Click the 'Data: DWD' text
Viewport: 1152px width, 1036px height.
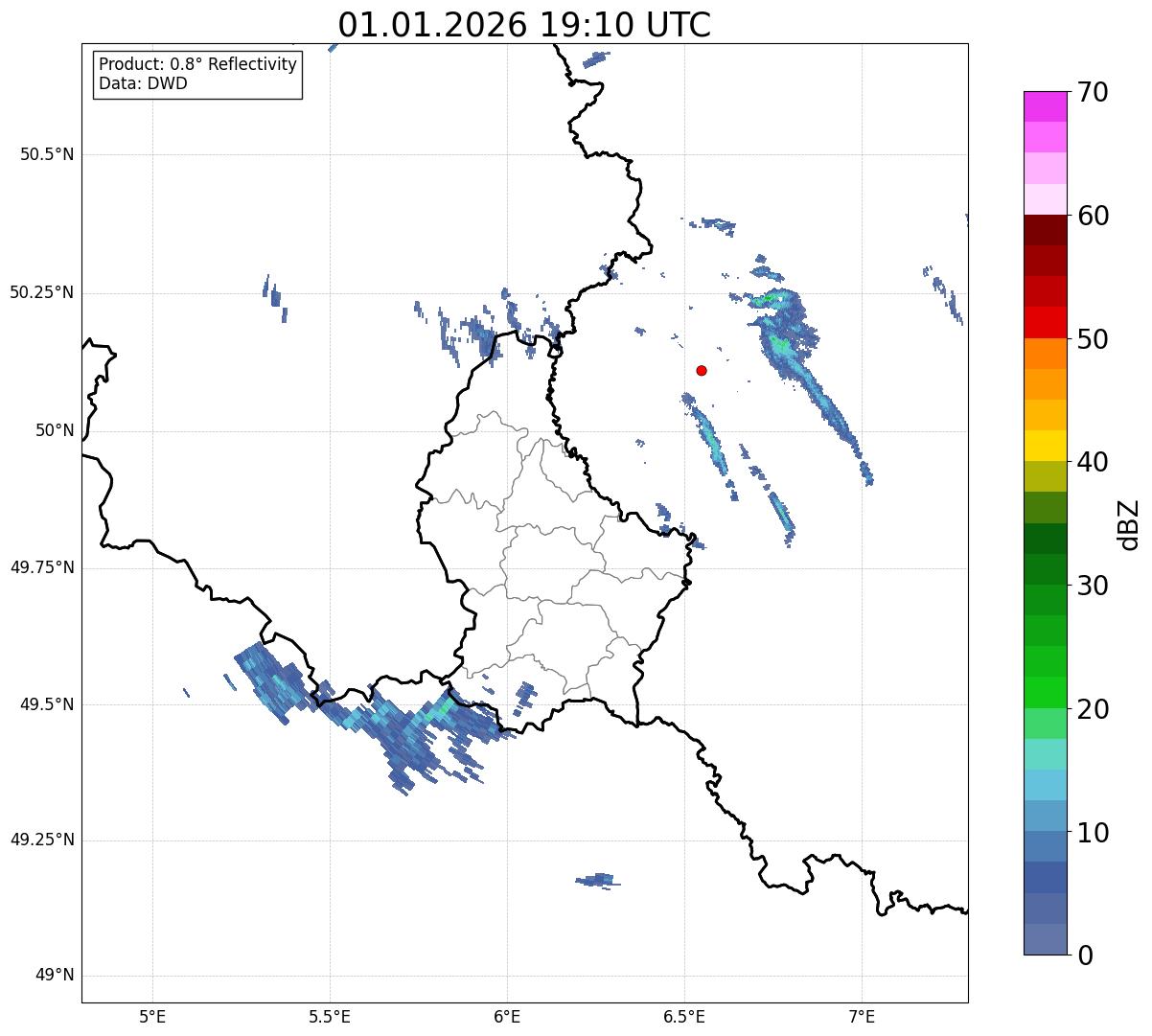143,83
